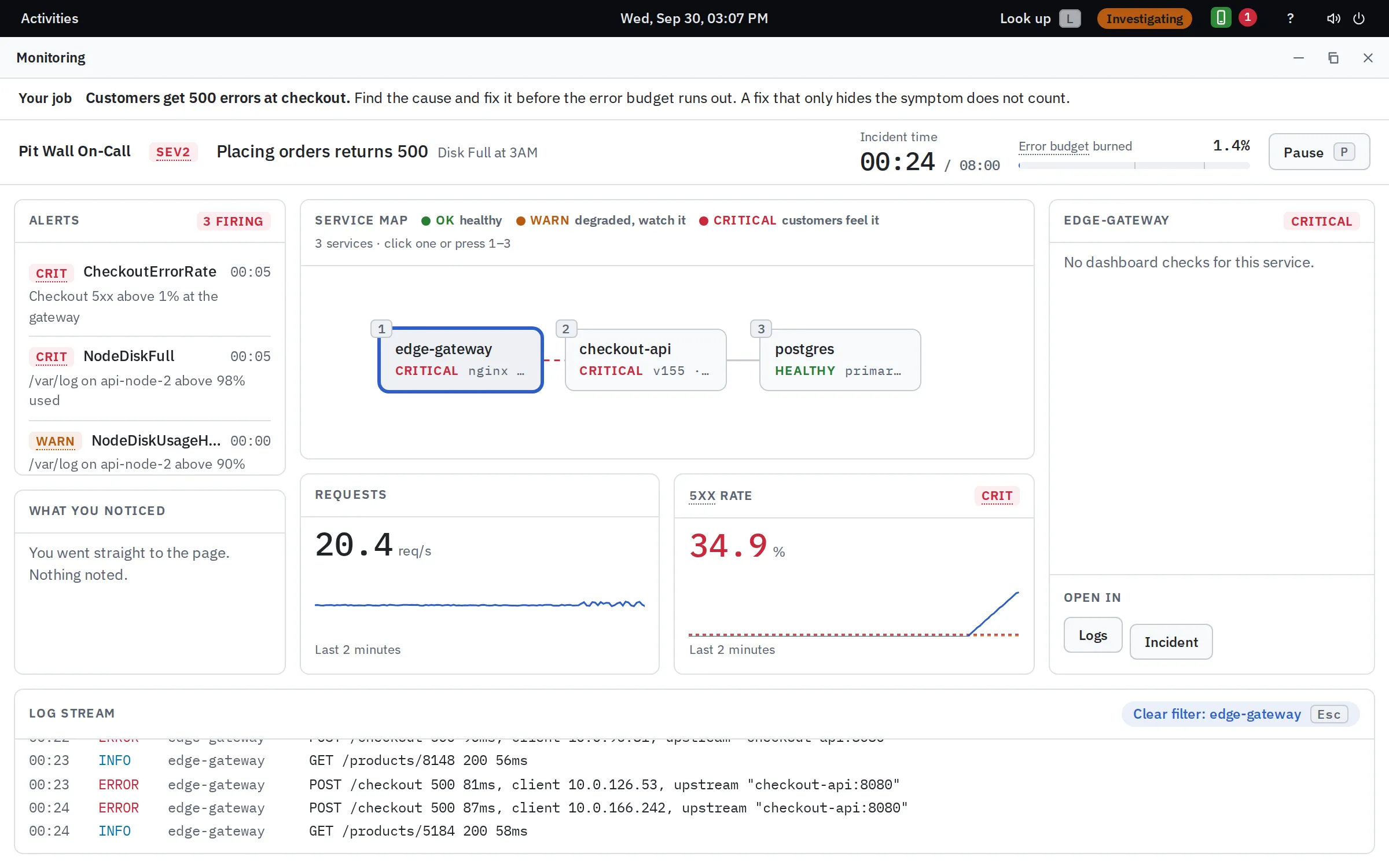Screen dimensions: 1389x868
Task: Click log line GET /products/8148
Action: click(694, 760)
